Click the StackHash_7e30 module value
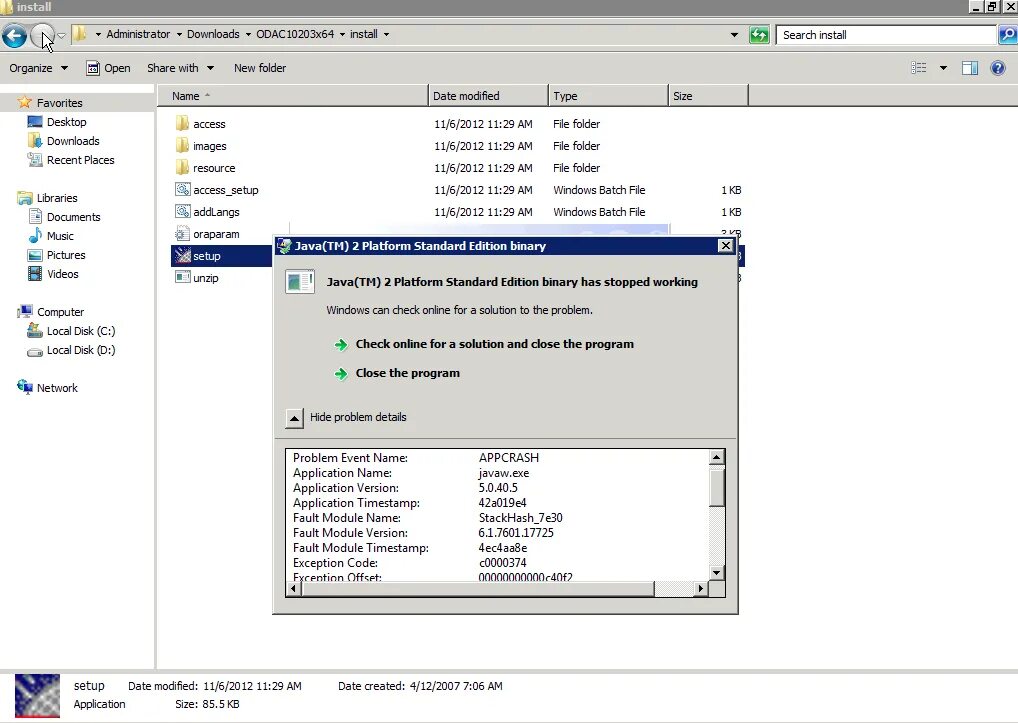The width and height of the screenshot is (1018, 723). 520,518
